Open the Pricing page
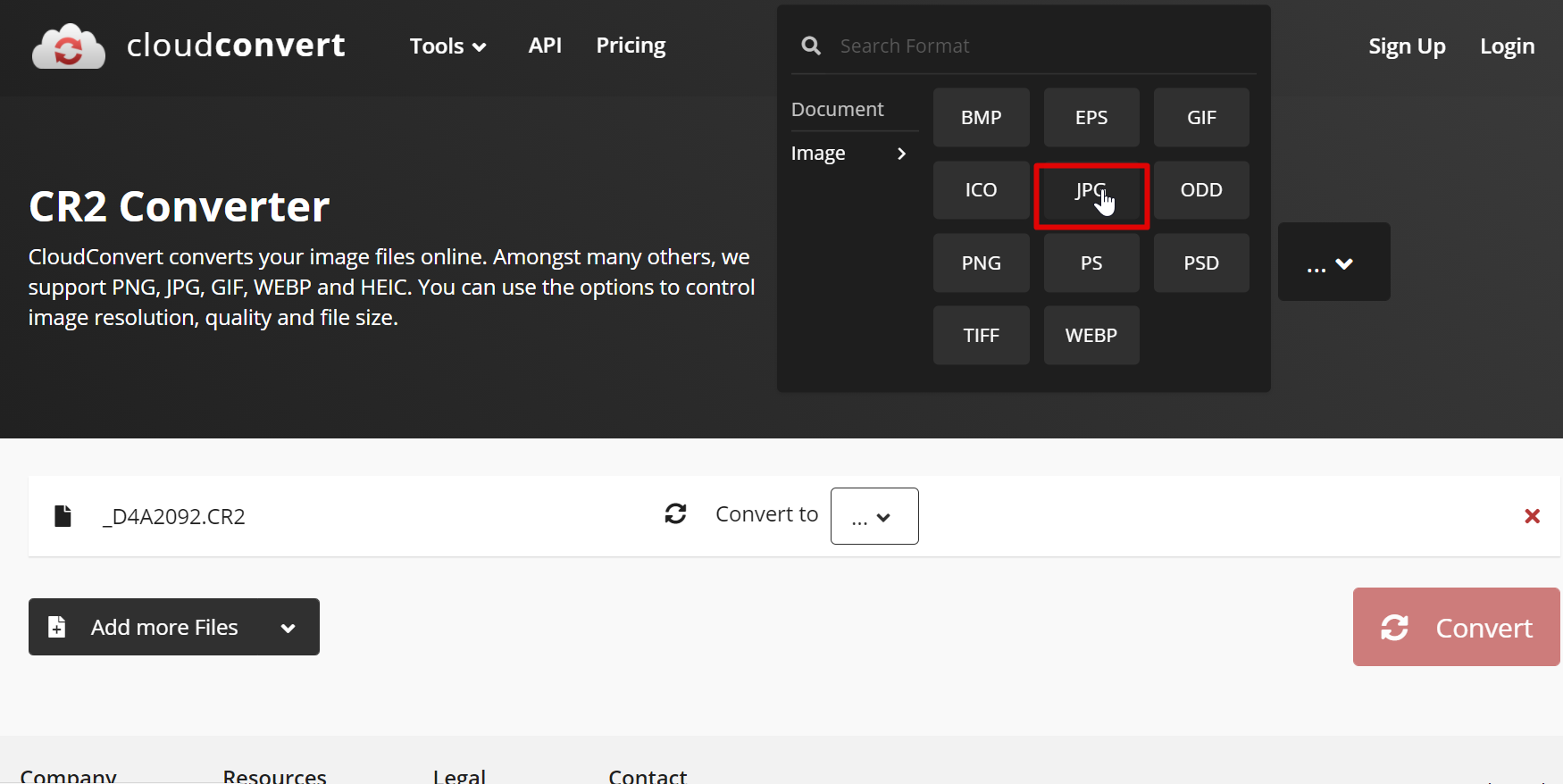1563x784 pixels. (x=631, y=46)
